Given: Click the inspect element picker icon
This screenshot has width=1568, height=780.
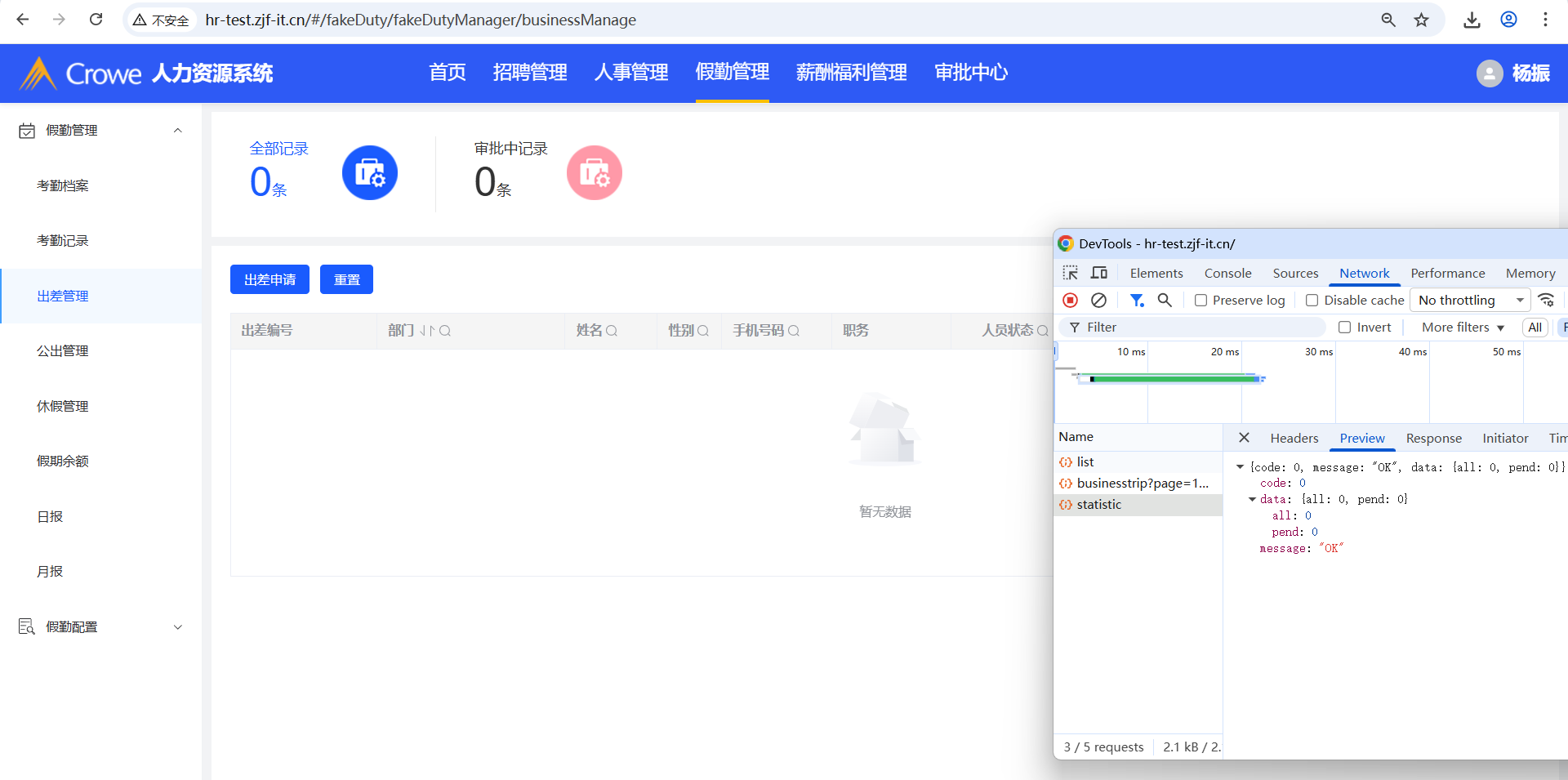Looking at the screenshot, I should pos(1070,273).
